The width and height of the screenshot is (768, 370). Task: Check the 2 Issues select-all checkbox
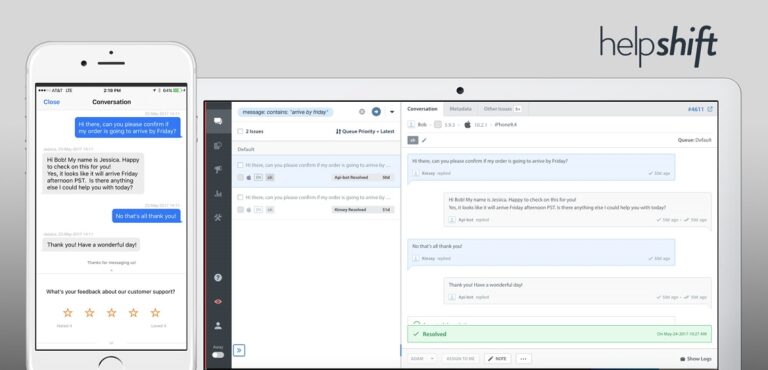coord(240,131)
